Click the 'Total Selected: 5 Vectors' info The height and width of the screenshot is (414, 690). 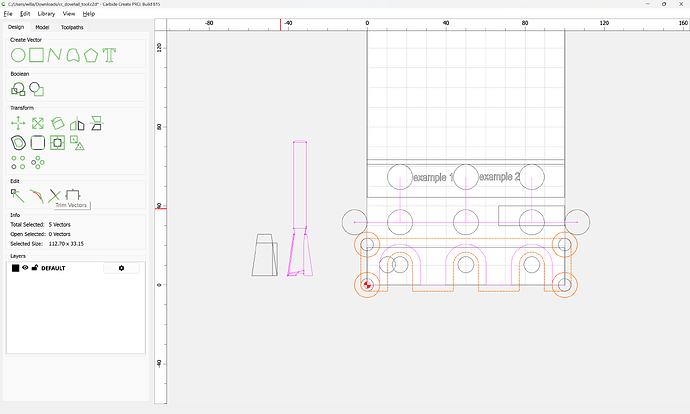[40, 224]
